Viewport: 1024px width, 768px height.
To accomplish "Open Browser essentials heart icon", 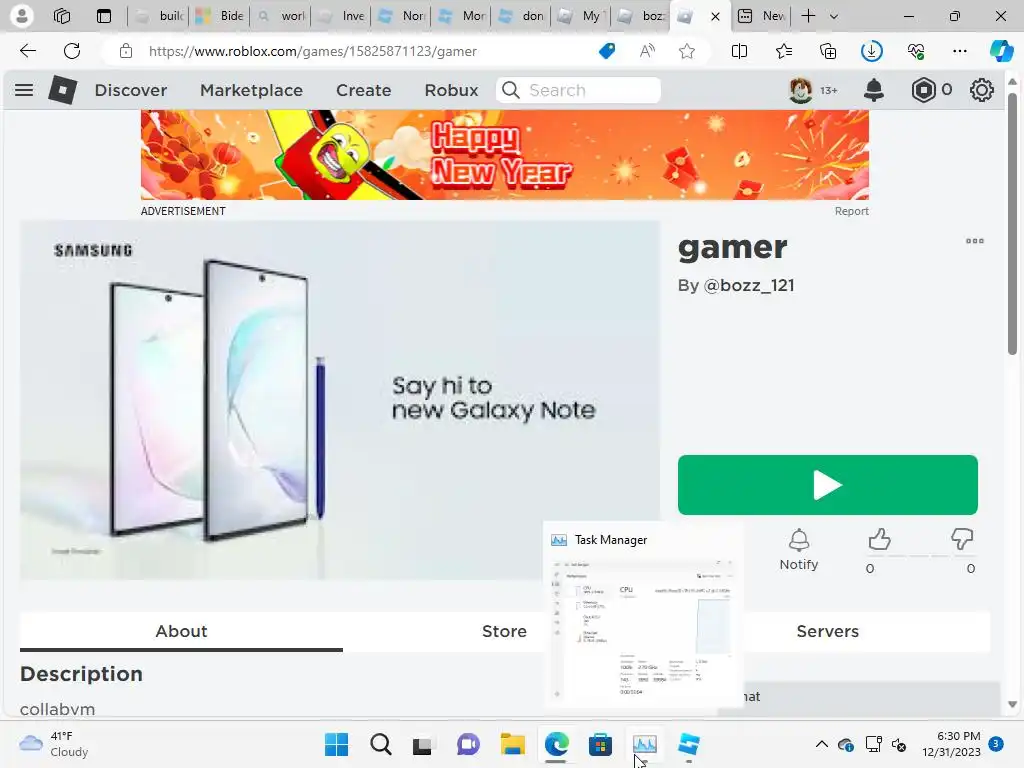I will [916, 51].
